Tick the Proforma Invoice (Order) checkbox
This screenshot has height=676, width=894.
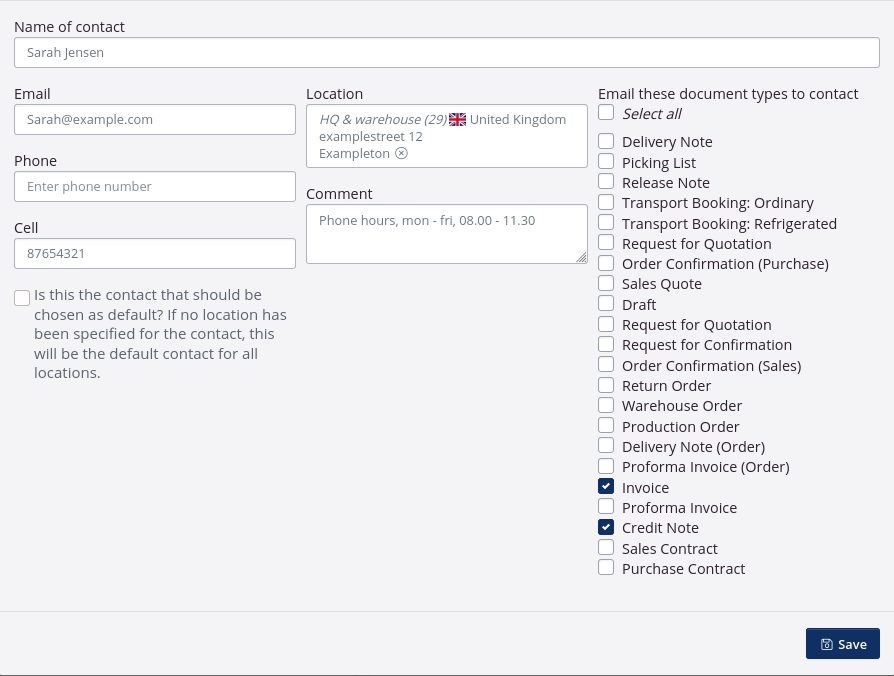coord(606,466)
